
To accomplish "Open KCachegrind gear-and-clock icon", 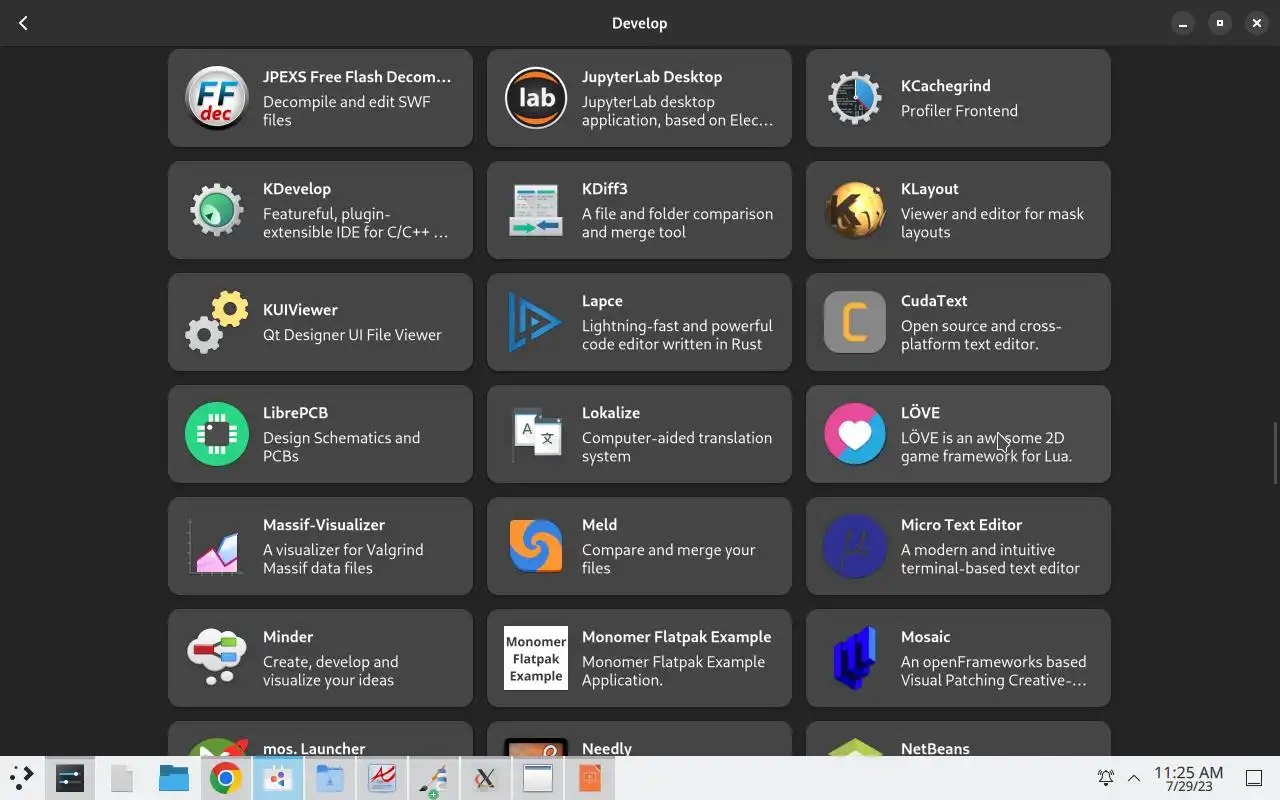I will point(855,98).
